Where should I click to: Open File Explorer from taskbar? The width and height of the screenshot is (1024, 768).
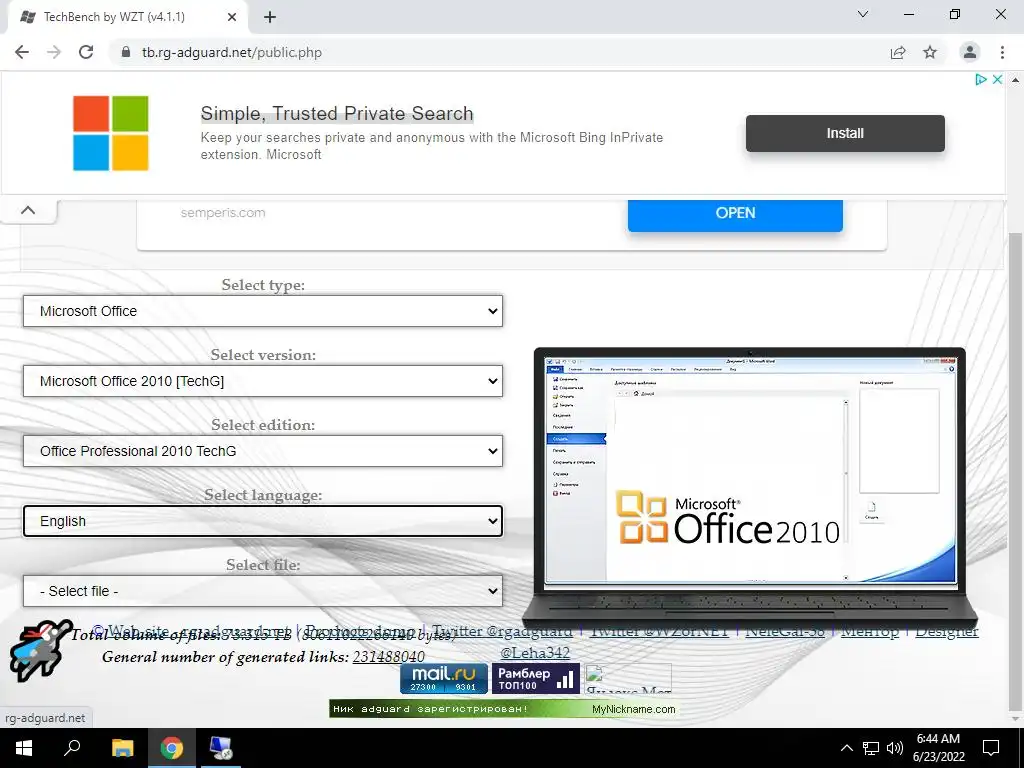click(122, 748)
